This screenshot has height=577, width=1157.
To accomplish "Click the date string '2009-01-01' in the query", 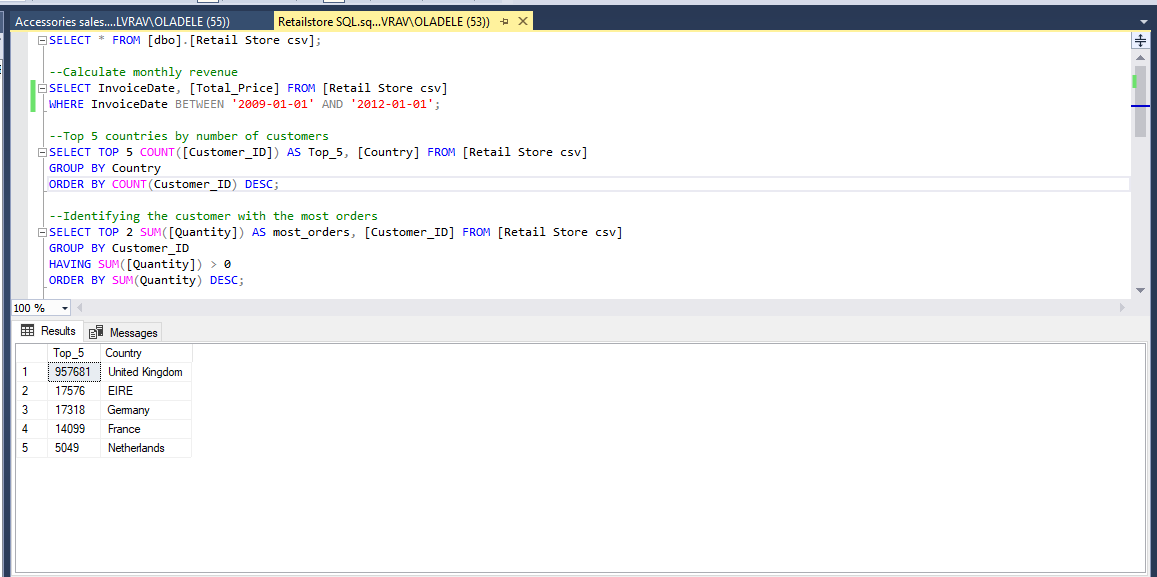I will tap(273, 105).
